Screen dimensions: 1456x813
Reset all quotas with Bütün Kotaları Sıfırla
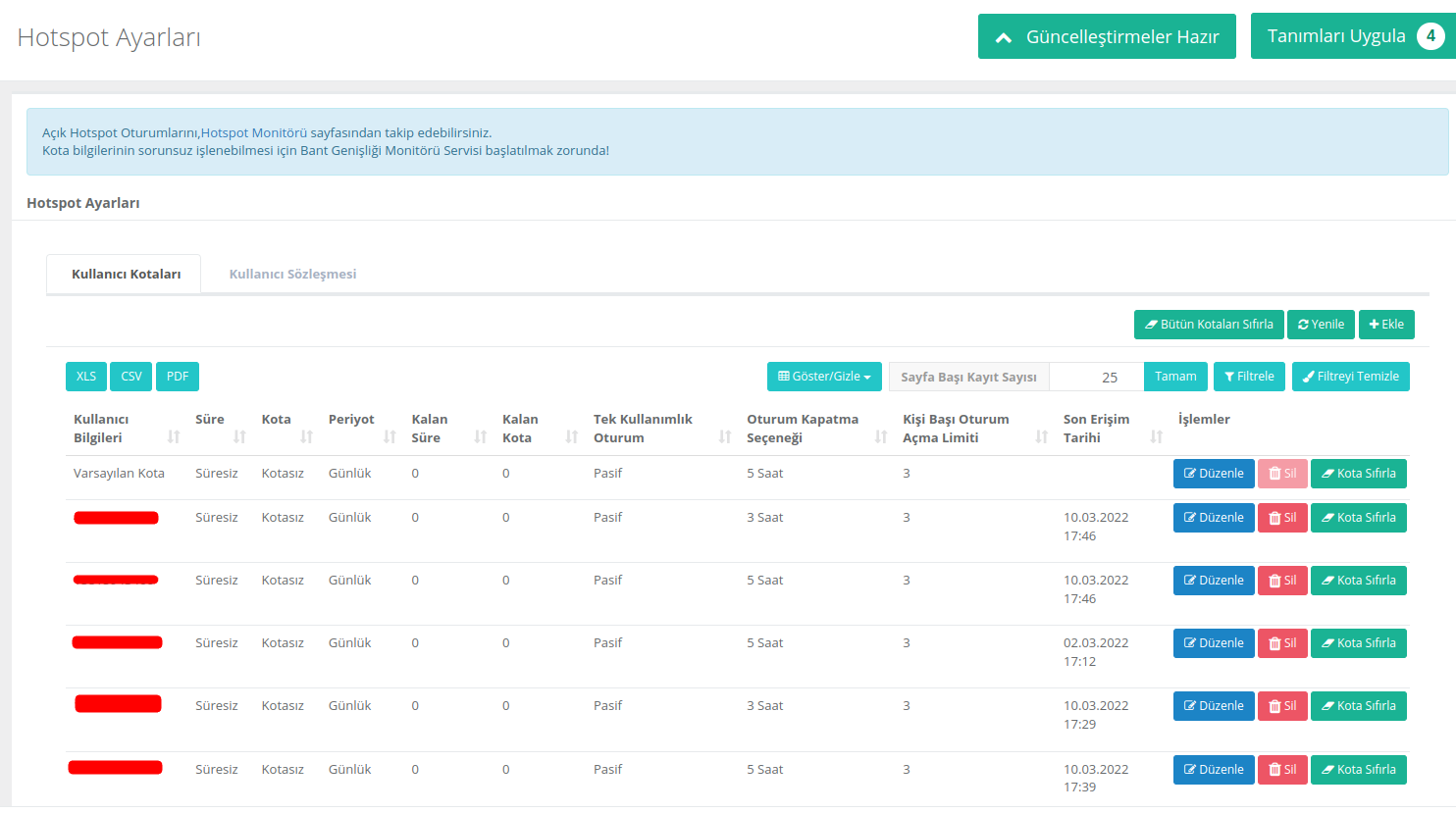click(x=1209, y=325)
